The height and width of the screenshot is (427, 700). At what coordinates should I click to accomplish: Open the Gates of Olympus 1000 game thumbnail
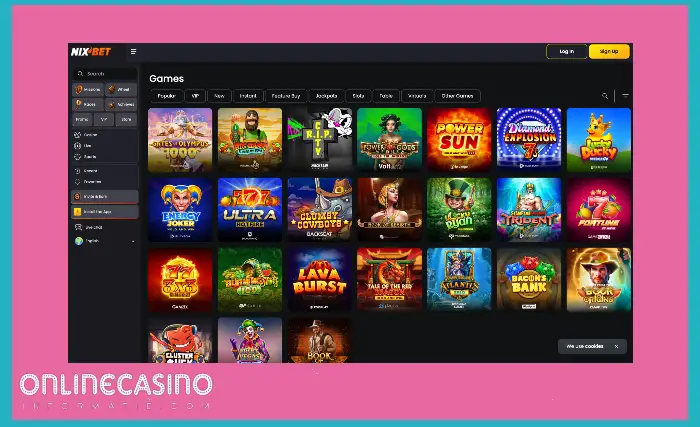(x=180, y=140)
